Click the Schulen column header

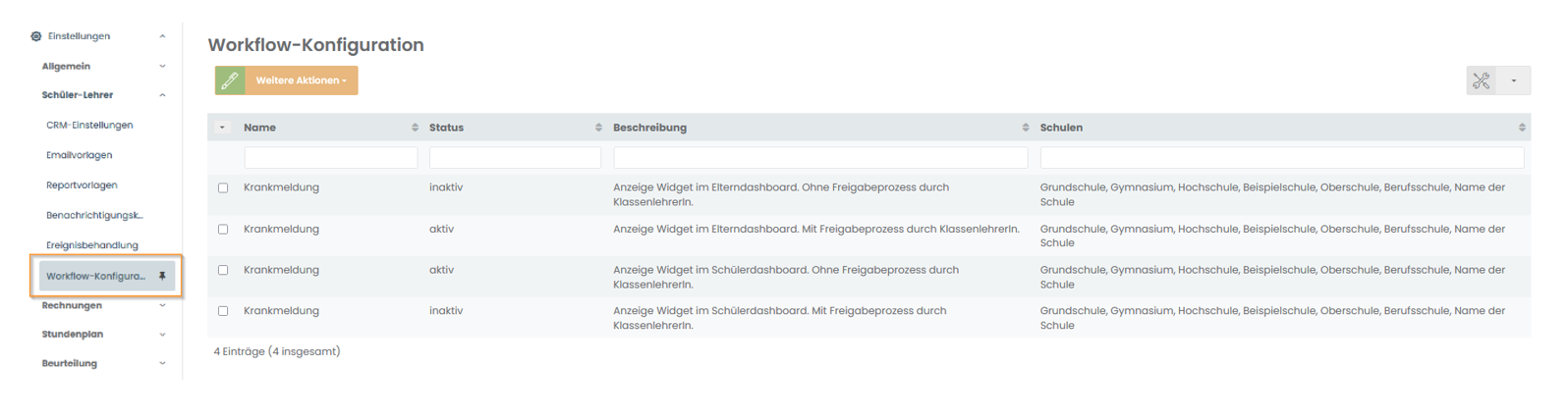point(1061,128)
